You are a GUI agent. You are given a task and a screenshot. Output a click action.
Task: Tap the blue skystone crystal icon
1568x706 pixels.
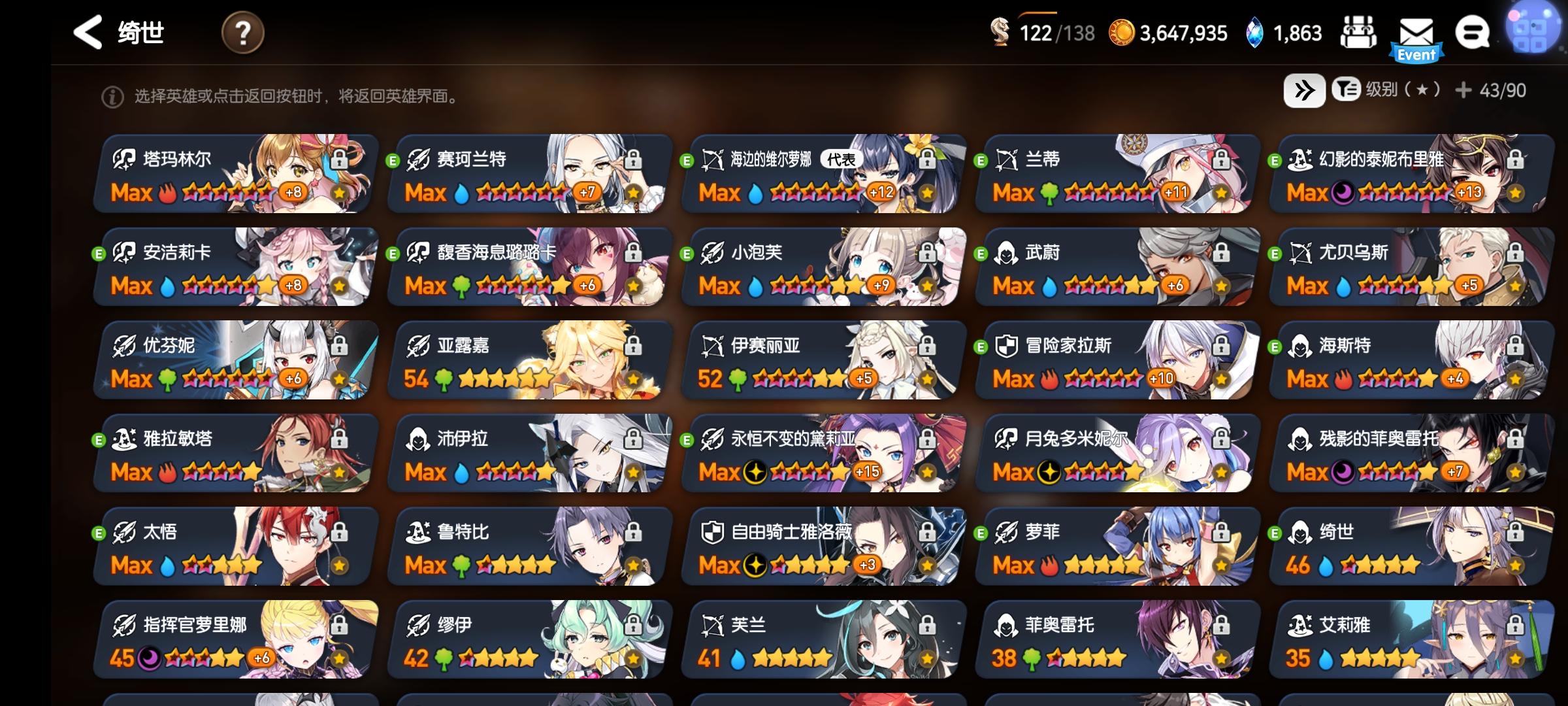(x=1254, y=33)
